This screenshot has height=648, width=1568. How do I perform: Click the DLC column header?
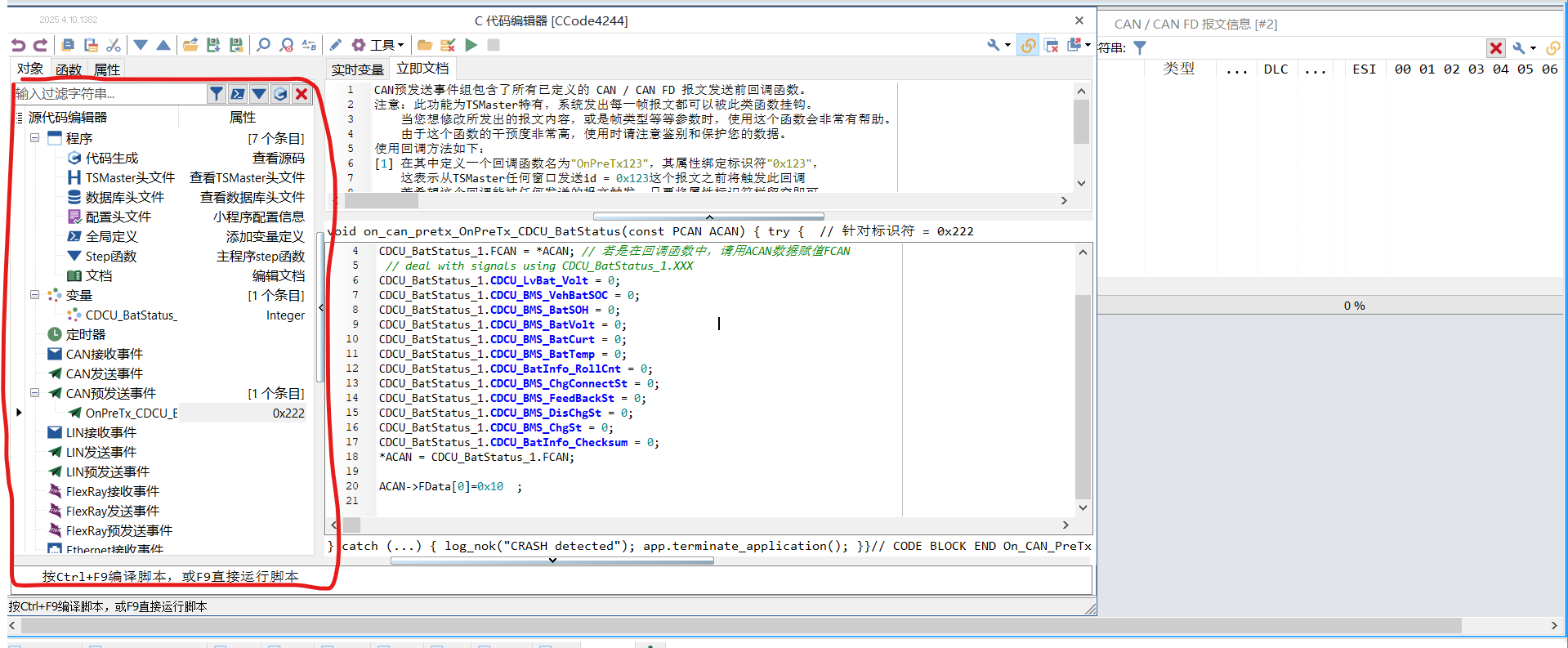click(1275, 69)
